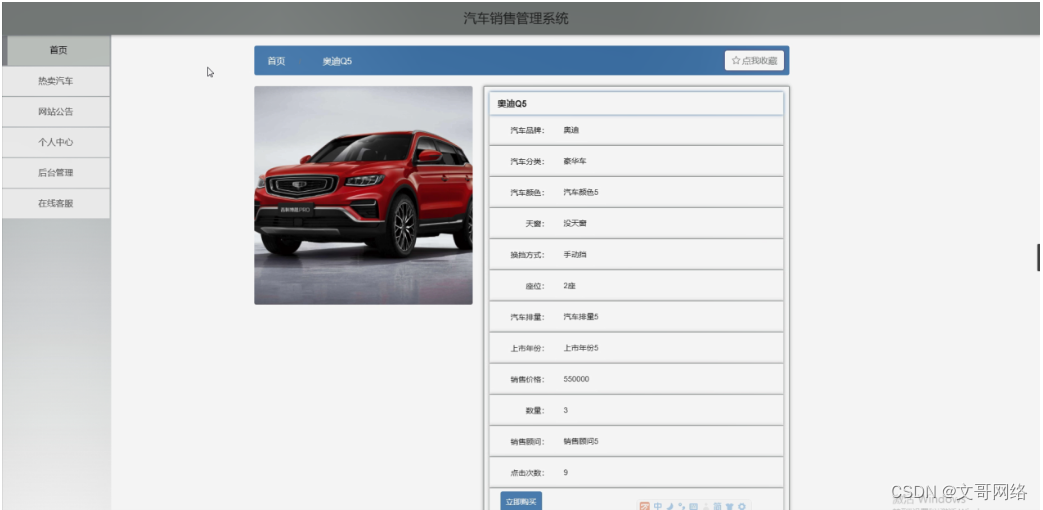Click the 点我收藏 favorite button

tap(754, 61)
